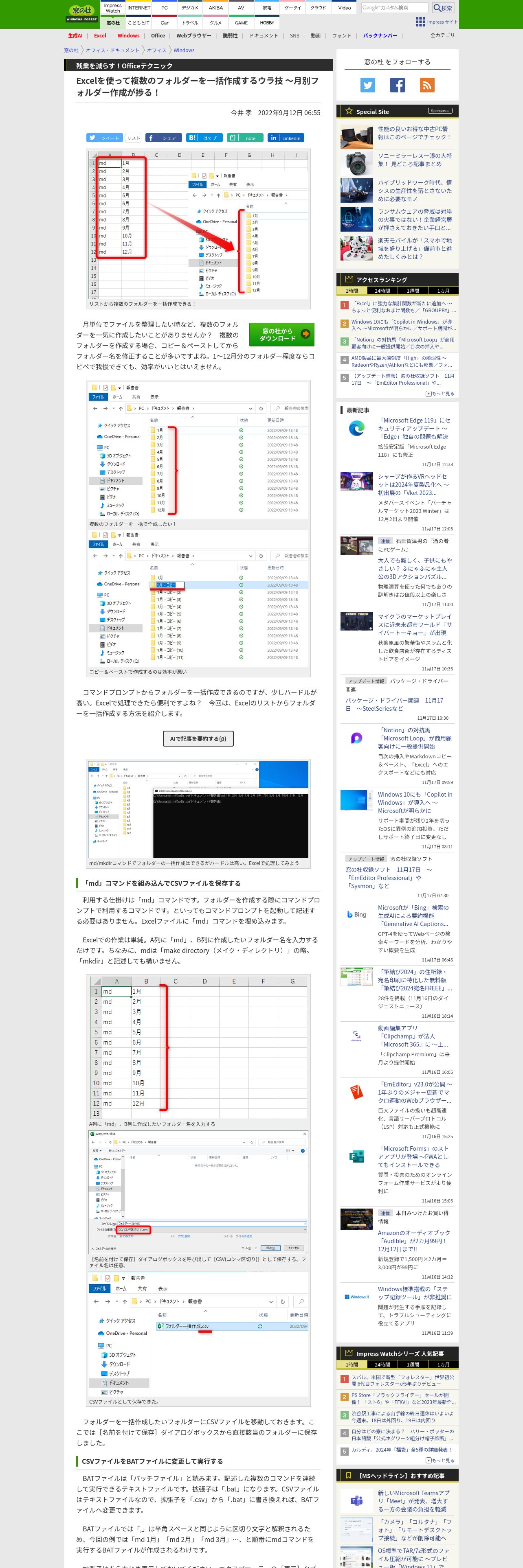Viewport: 523px width, 1568px height.
Task: Open the Notion対抗馬 Microsoft Loop article icon
Action: 357,738
